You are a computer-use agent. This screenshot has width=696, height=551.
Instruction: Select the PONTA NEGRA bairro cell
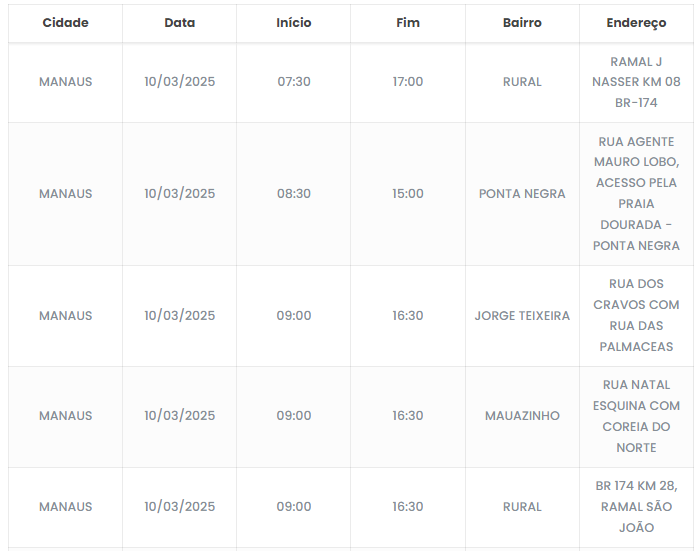pyautogui.click(x=522, y=194)
